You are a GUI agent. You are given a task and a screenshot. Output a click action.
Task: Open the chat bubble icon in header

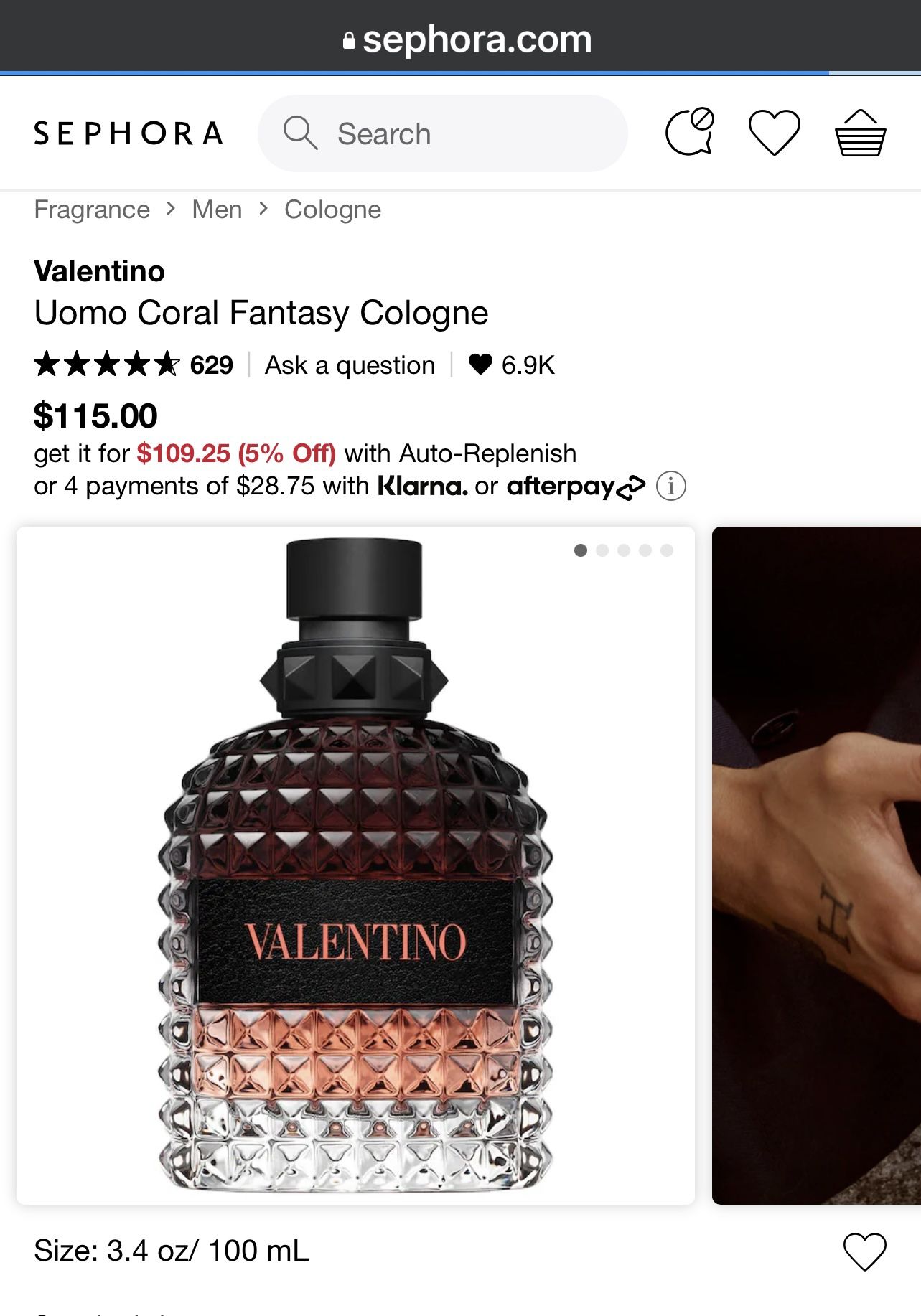pos(690,132)
